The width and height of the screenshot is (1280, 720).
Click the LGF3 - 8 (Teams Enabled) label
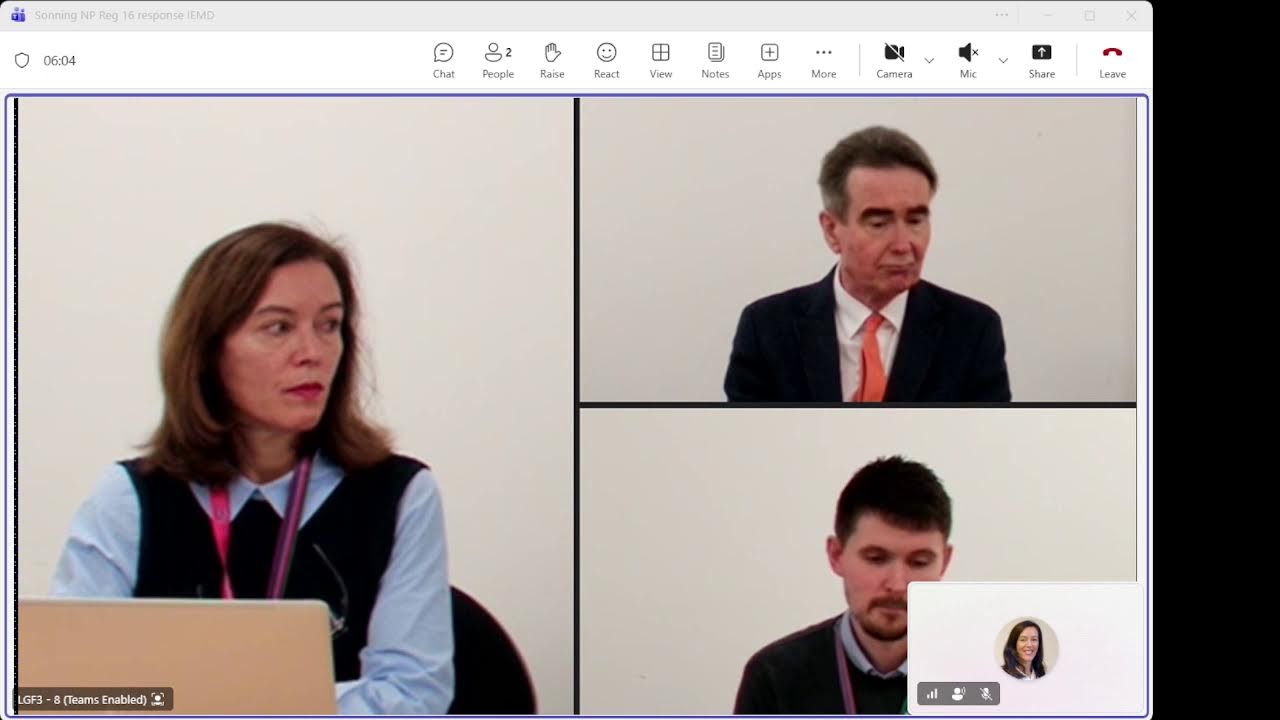pos(82,700)
